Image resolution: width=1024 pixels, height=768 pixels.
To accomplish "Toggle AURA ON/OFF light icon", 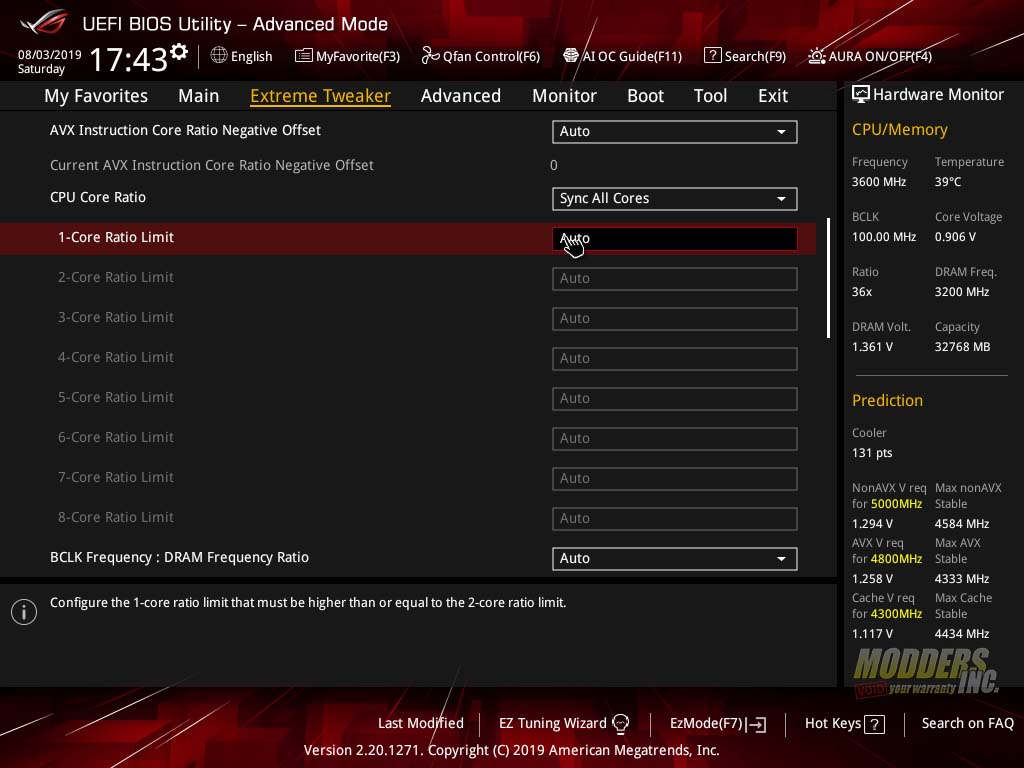I will click(817, 56).
